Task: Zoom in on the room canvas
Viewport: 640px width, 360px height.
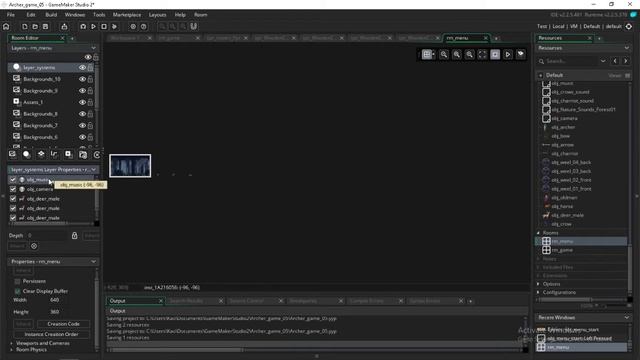Action: click(x=469, y=54)
